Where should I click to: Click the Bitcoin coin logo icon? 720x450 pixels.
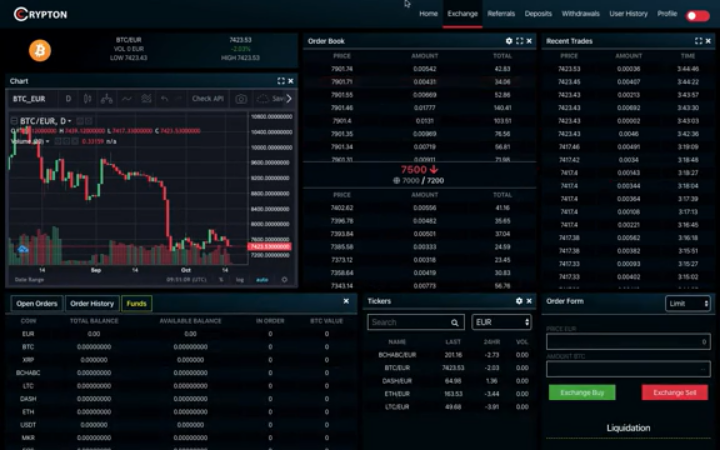40,51
